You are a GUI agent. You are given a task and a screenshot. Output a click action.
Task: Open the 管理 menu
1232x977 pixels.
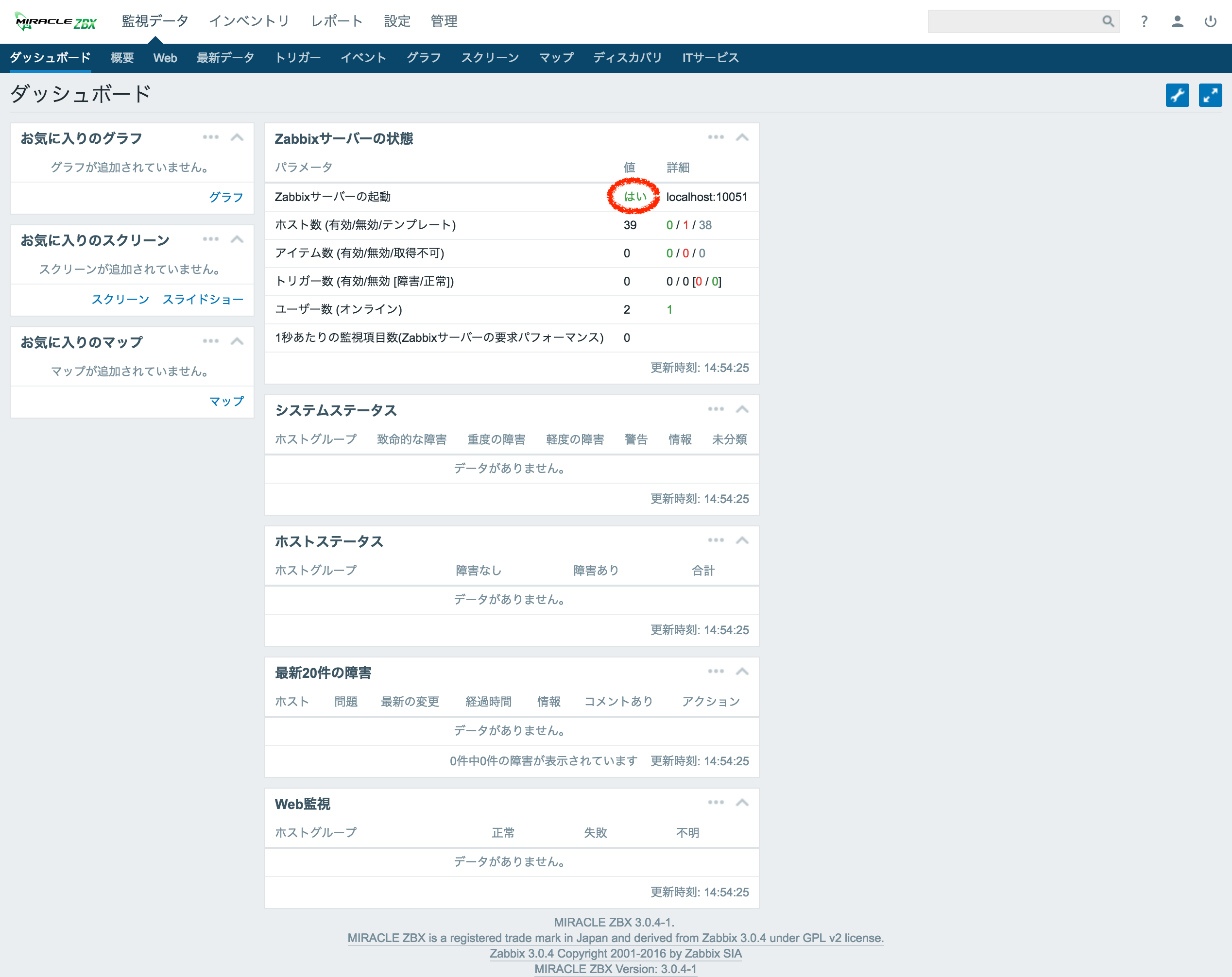pyautogui.click(x=444, y=21)
